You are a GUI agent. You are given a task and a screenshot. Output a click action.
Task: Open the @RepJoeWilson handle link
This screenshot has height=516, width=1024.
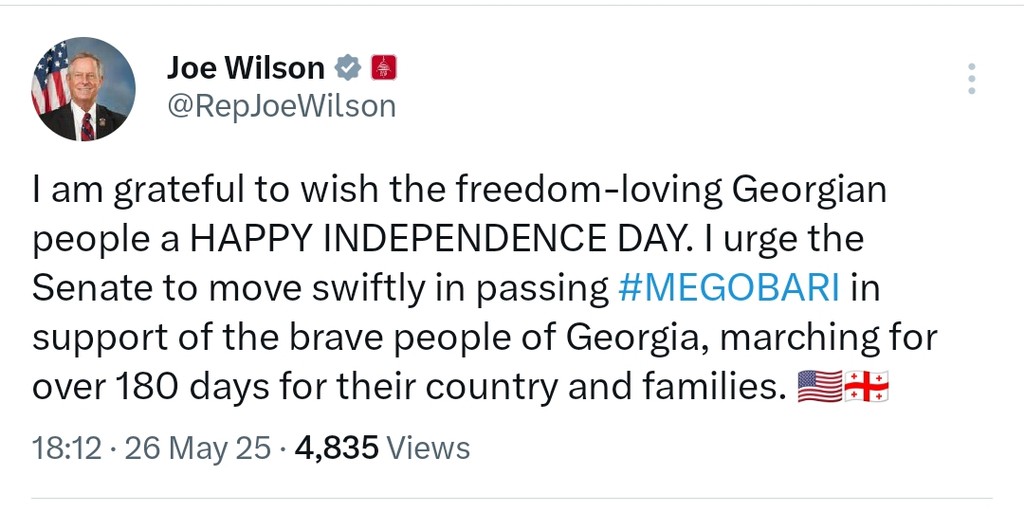click(281, 106)
